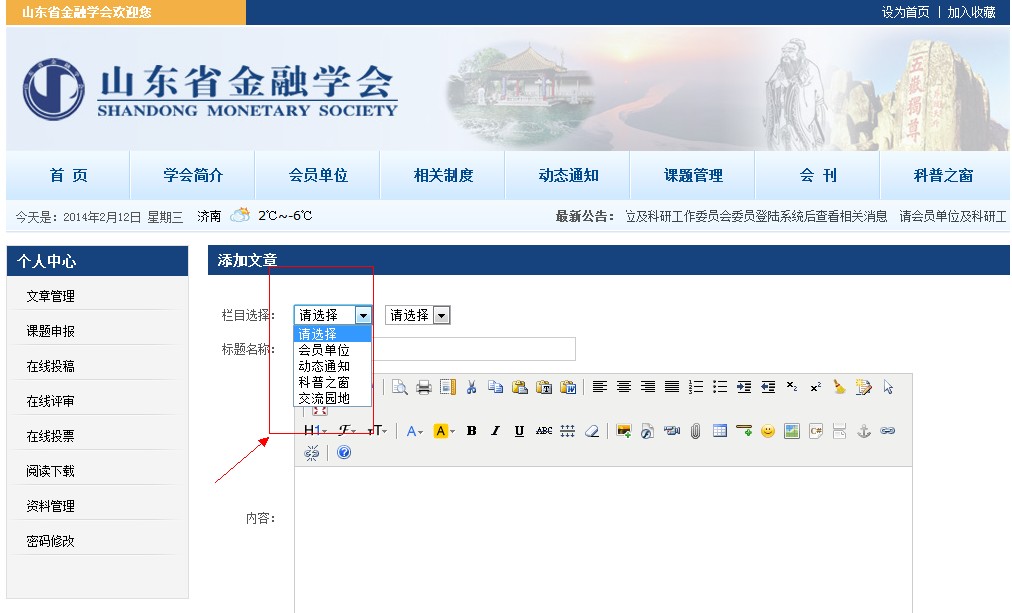The height and width of the screenshot is (613, 1012).
Task: Insert a table using the grid icon
Action: tap(720, 431)
